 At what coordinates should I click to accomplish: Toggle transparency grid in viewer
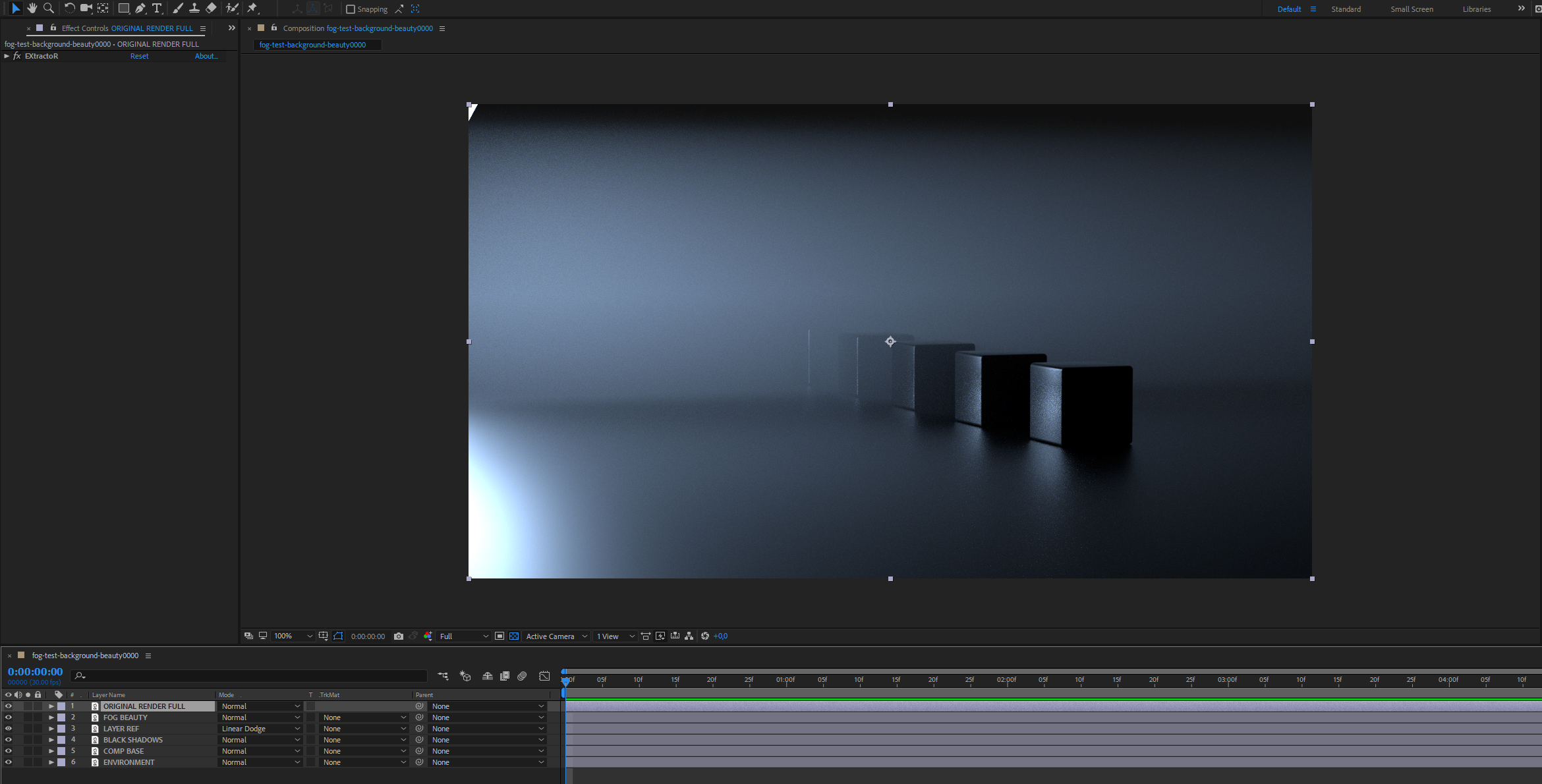[x=514, y=636]
